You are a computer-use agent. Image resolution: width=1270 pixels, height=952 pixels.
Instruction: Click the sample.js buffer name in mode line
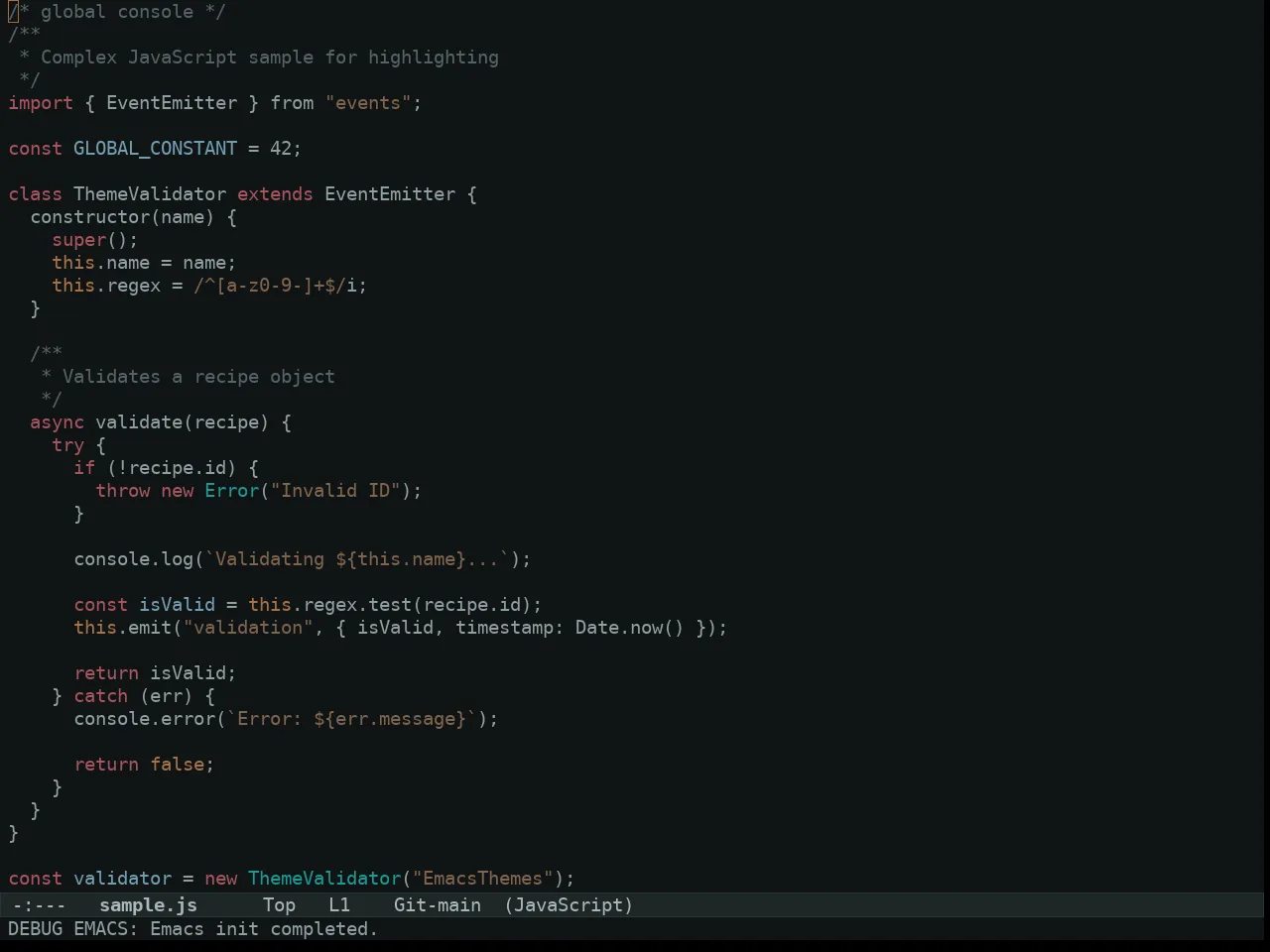149,905
